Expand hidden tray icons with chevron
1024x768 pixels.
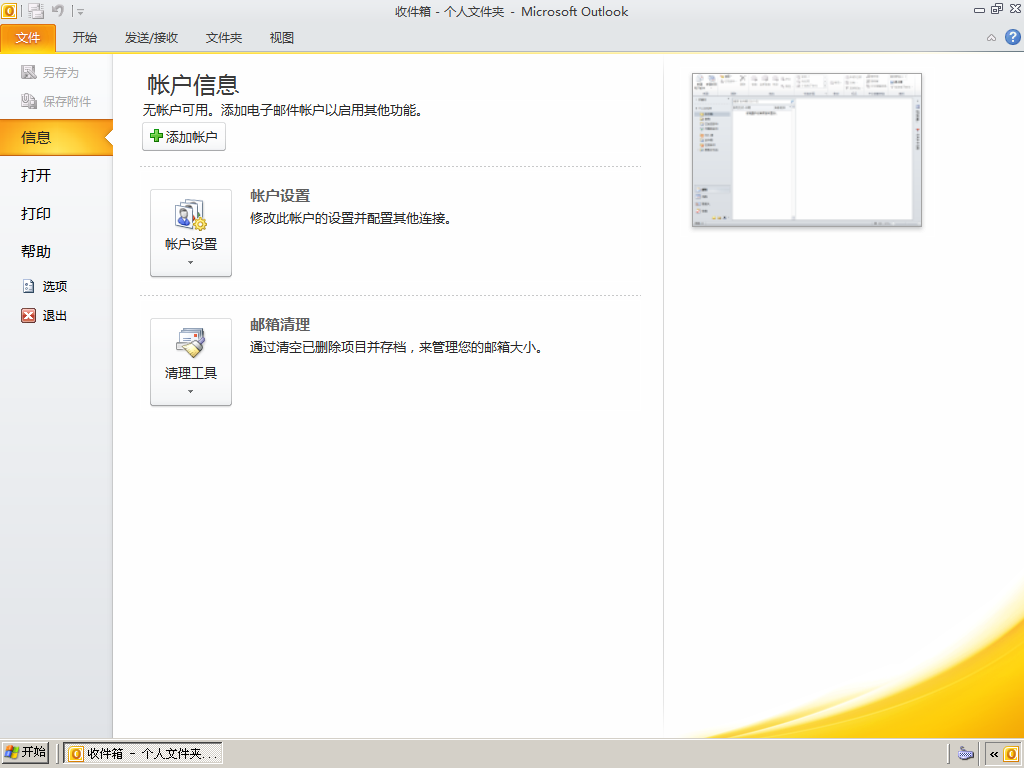pos(993,754)
